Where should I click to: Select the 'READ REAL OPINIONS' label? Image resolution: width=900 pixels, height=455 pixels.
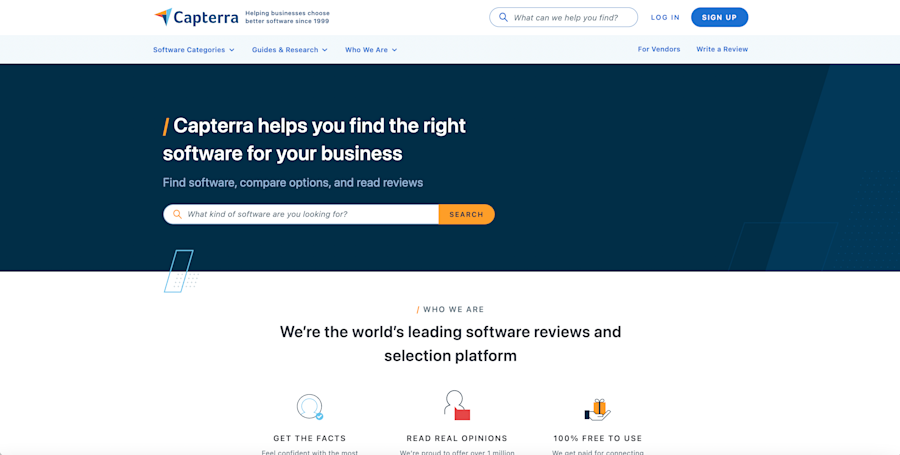click(x=457, y=438)
